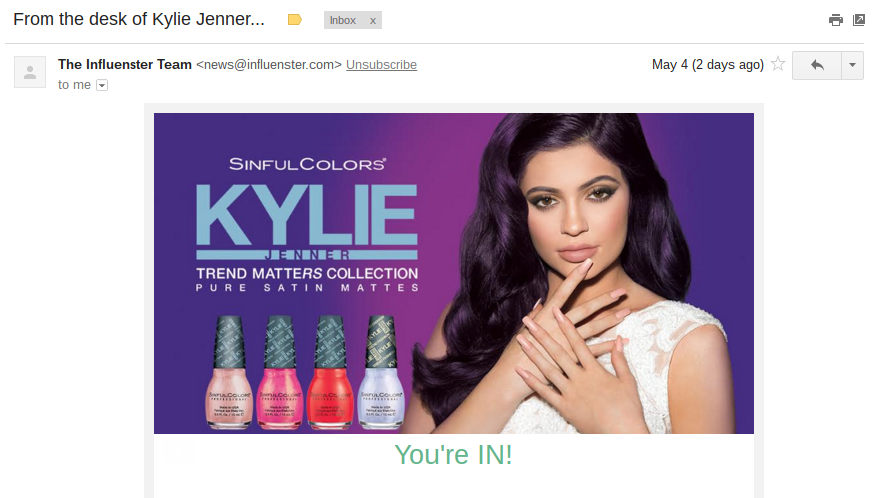
Task: Star this message from Influenster Team
Action: [778, 64]
